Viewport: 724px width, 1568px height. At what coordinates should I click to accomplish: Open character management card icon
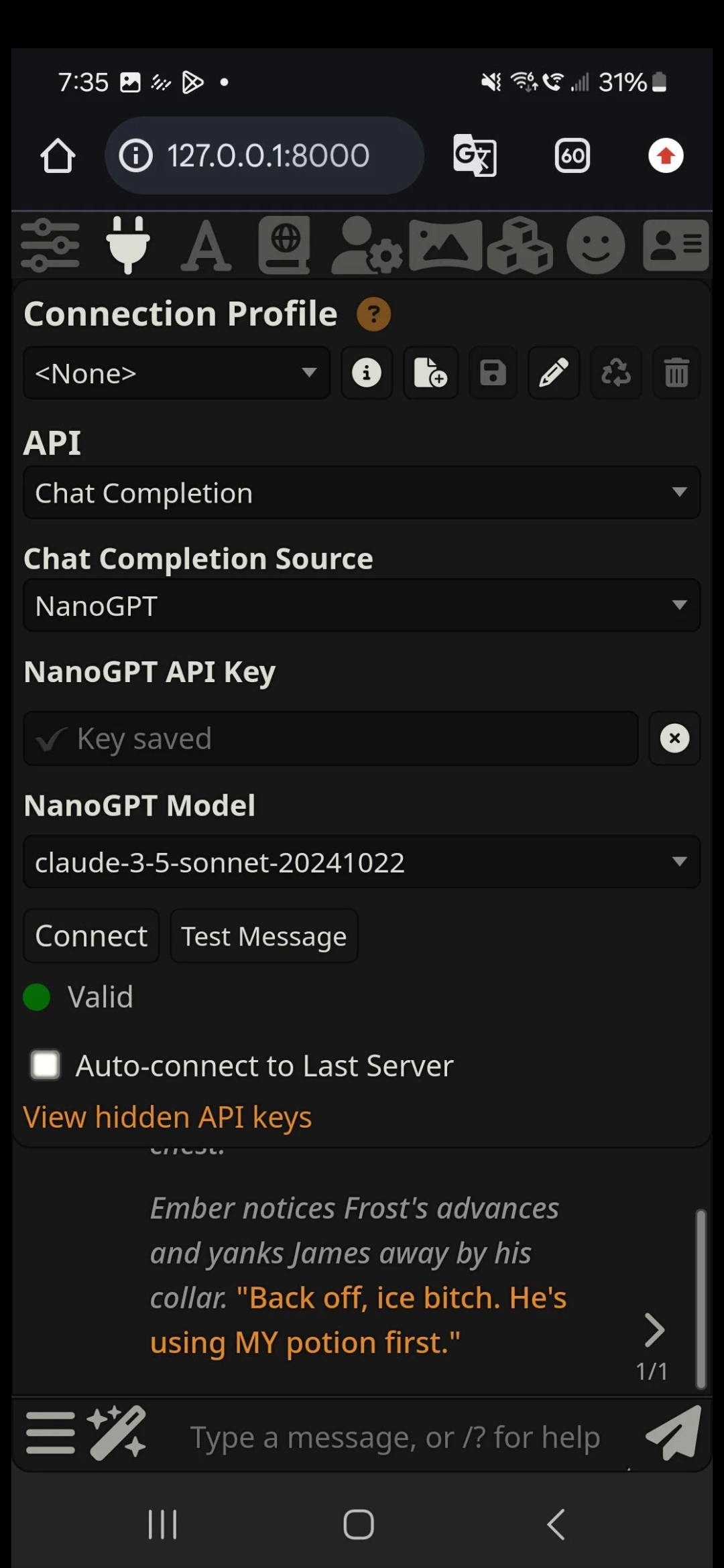pyautogui.click(x=676, y=245)
